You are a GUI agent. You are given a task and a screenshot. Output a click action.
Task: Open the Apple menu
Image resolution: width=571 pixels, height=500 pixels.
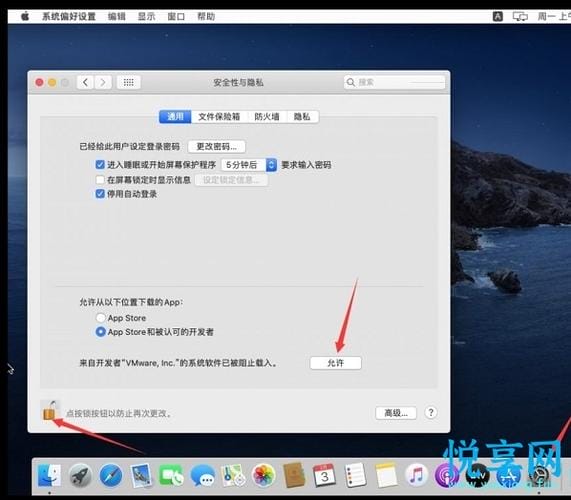tap(25, 16)
